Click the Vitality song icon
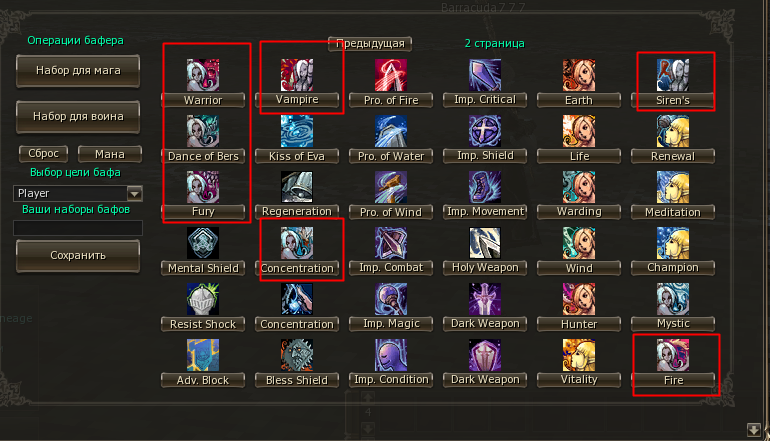This screenshot has width=770, height=441. click(578, 355)
